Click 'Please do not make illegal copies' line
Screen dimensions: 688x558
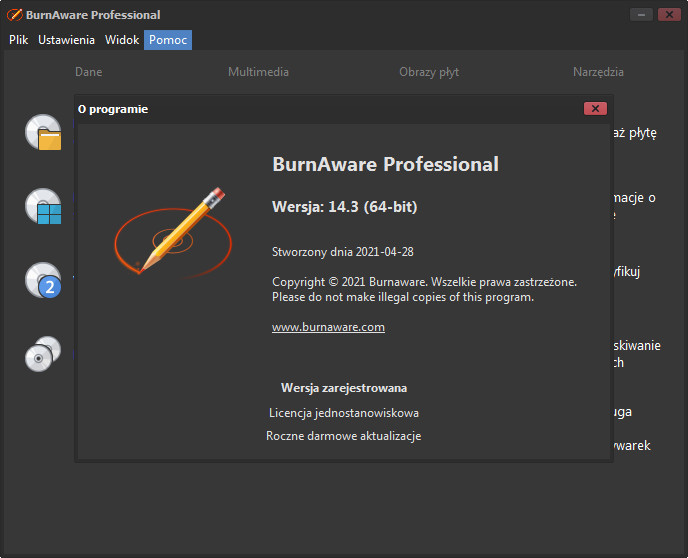click(x=403, y=297)
